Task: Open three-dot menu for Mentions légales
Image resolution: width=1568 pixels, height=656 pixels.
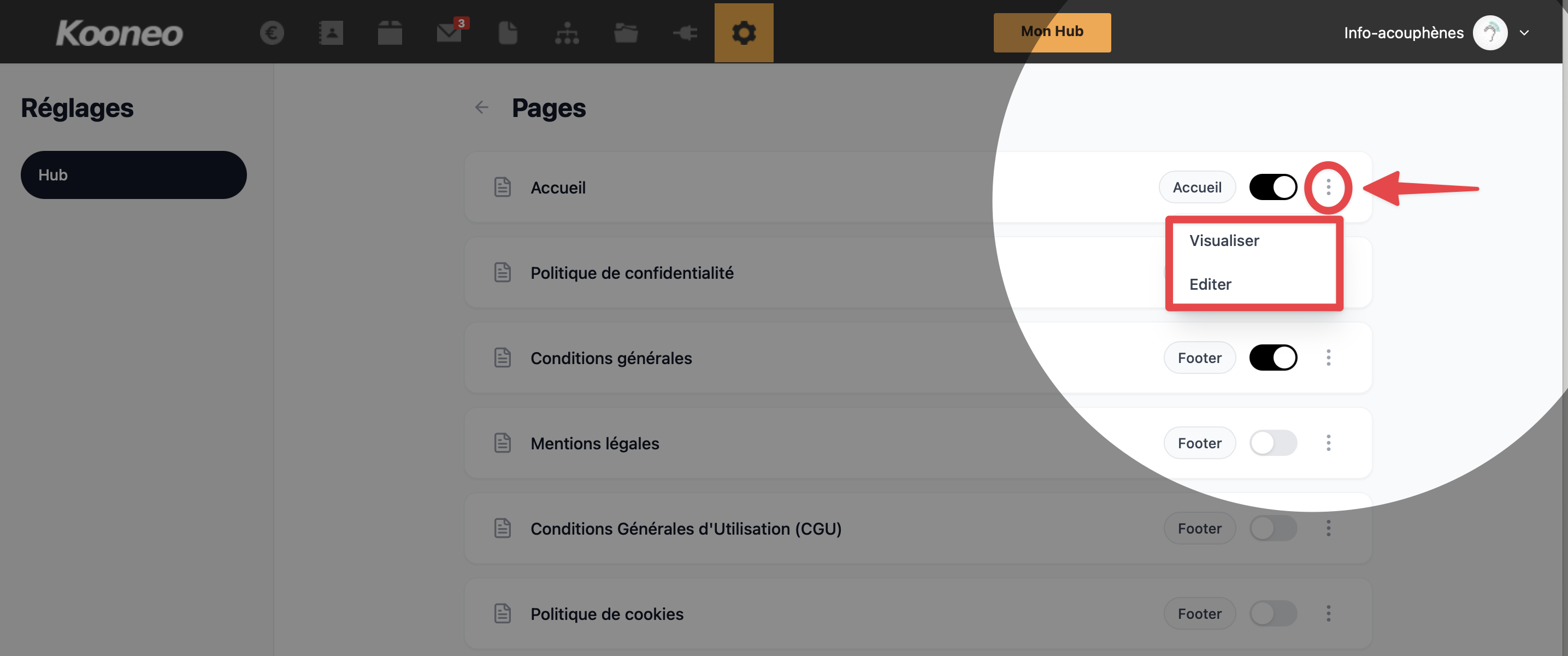Action: tap(1328, 443)
